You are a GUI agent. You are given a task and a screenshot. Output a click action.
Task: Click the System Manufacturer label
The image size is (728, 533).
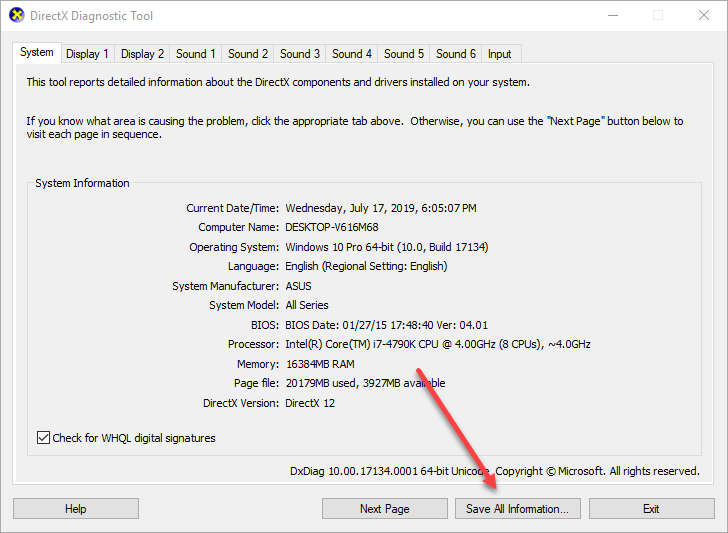[x=226, y=286]
